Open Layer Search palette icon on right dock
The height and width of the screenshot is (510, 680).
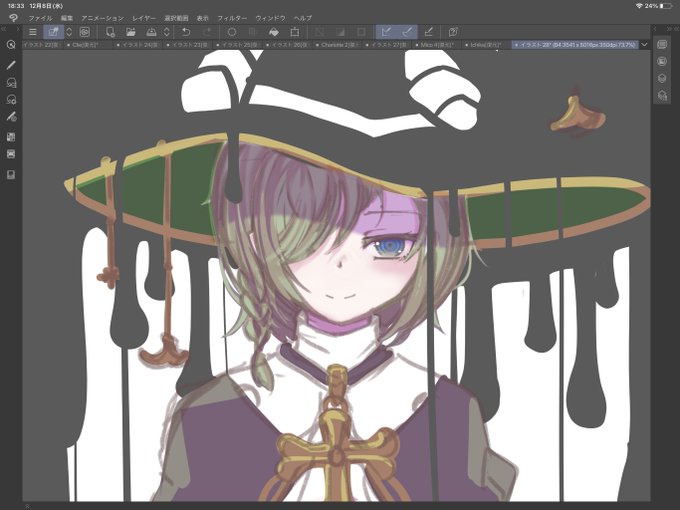(662, 95)
